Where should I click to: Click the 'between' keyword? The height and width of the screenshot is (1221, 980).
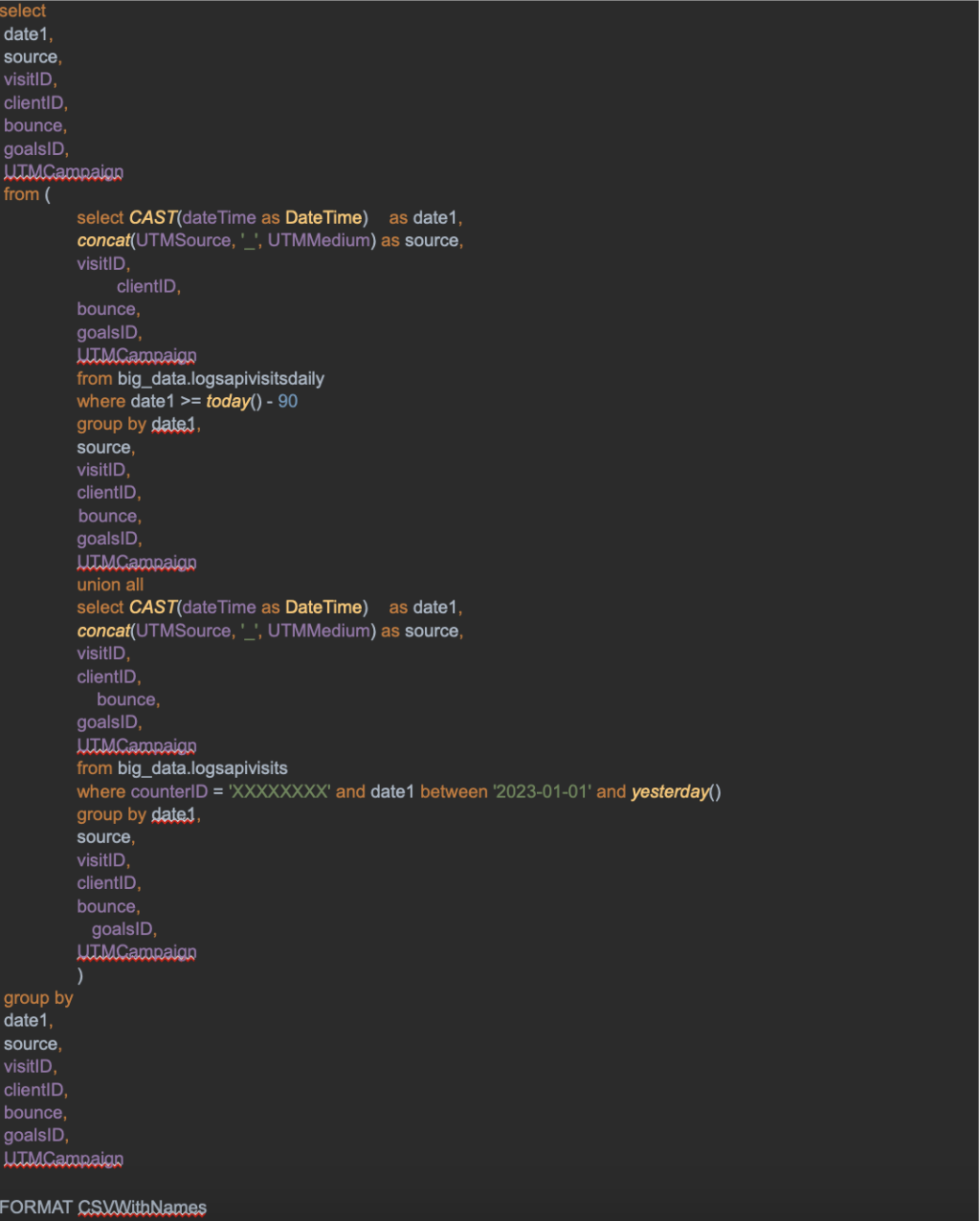454,791
